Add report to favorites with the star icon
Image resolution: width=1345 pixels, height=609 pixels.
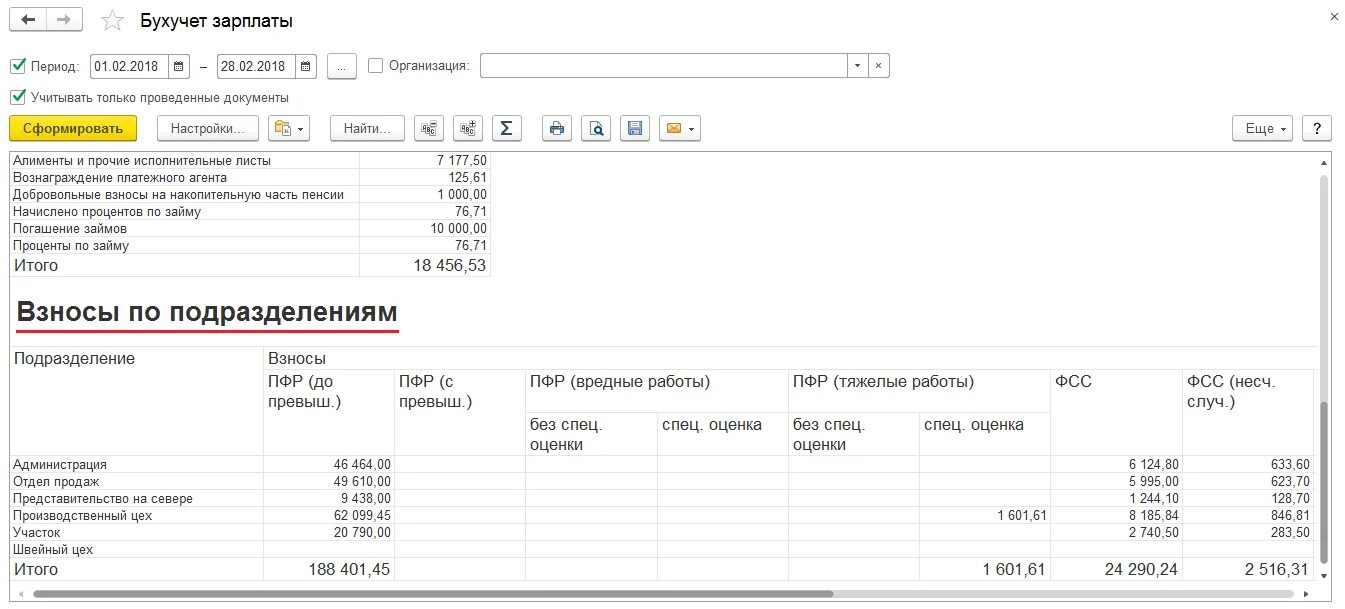click(x=113, y=21)
